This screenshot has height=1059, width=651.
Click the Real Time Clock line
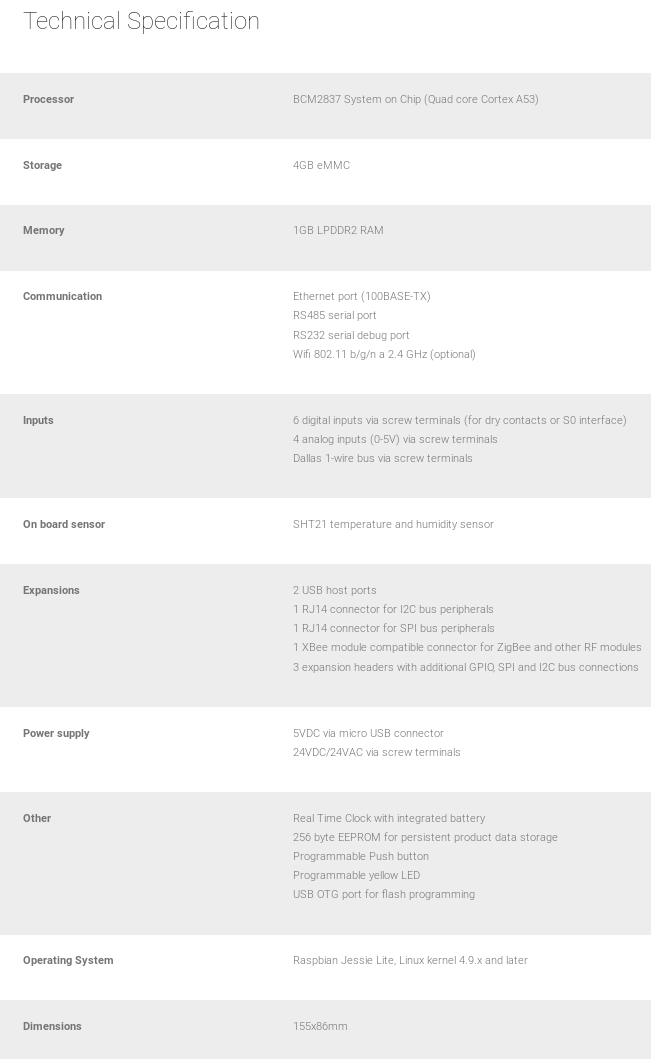388,818
